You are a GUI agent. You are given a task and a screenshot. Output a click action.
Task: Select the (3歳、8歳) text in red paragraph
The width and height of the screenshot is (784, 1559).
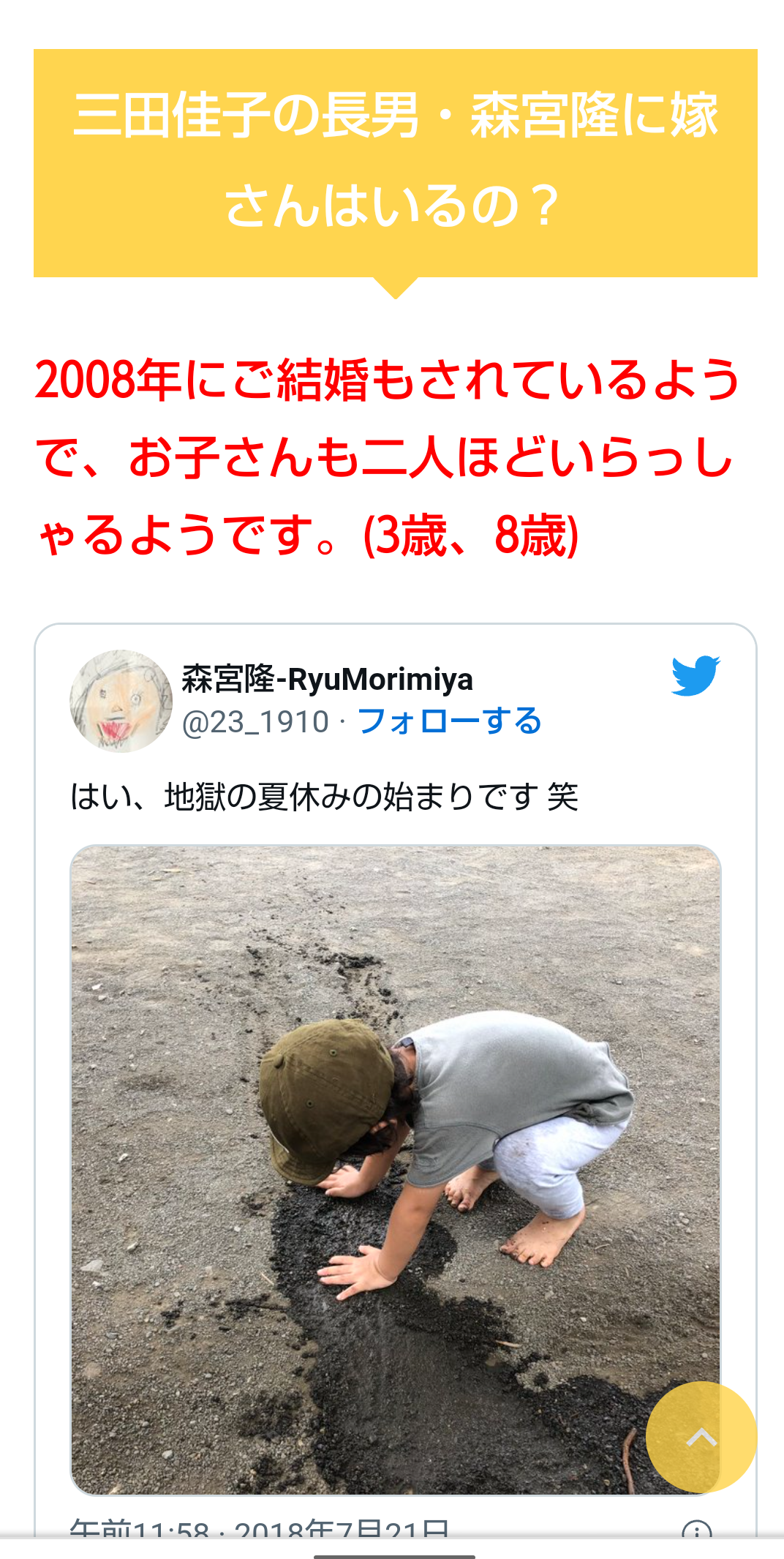tap(471, 536)
